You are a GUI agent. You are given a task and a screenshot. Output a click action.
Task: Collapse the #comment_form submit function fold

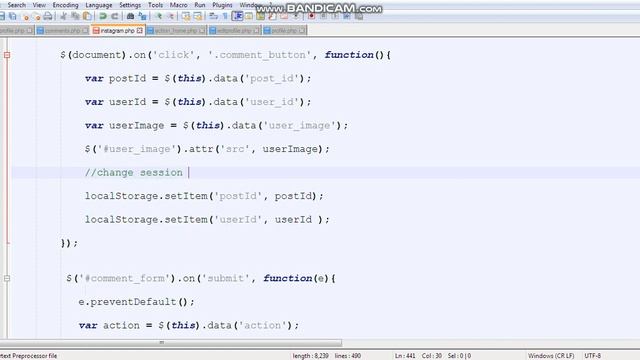click(7, 278)
